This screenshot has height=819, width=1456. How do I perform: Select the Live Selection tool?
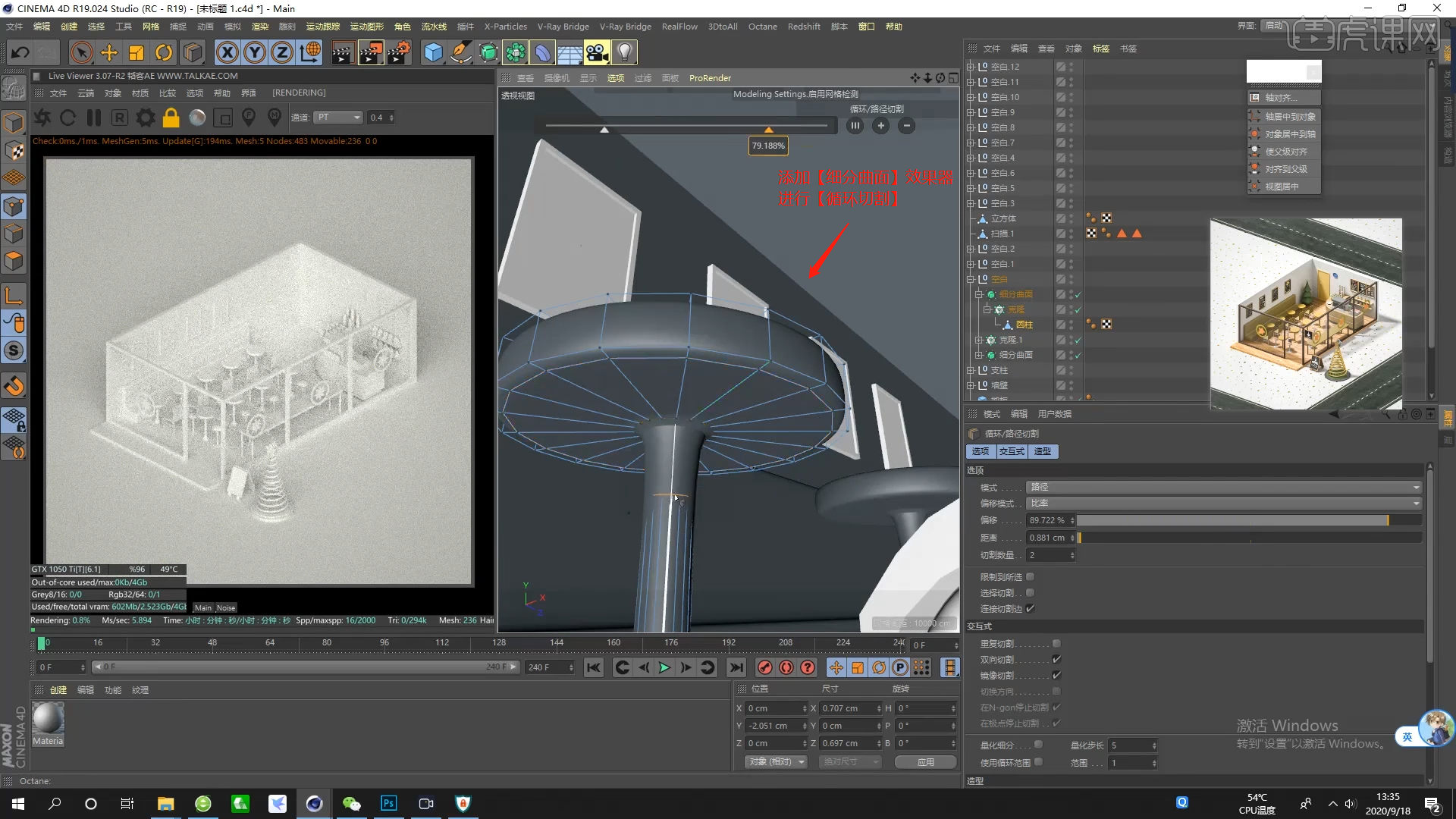click(x=81, y=52)
